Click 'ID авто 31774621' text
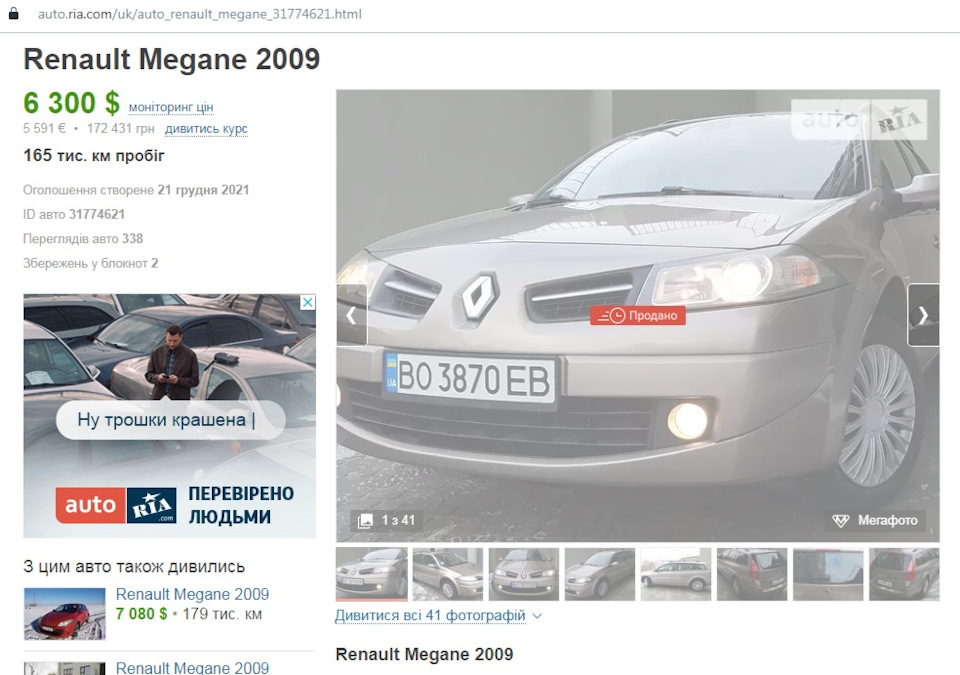This screenshot has width=960, height=675. pos(74,214)
